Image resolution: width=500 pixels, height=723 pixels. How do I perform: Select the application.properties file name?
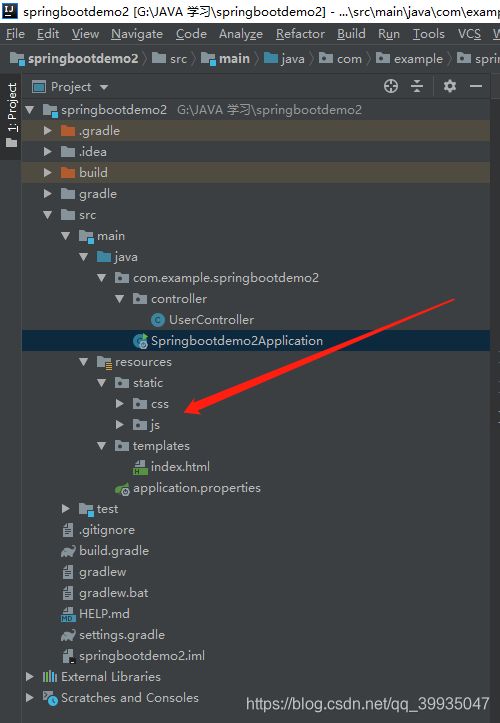196,488
